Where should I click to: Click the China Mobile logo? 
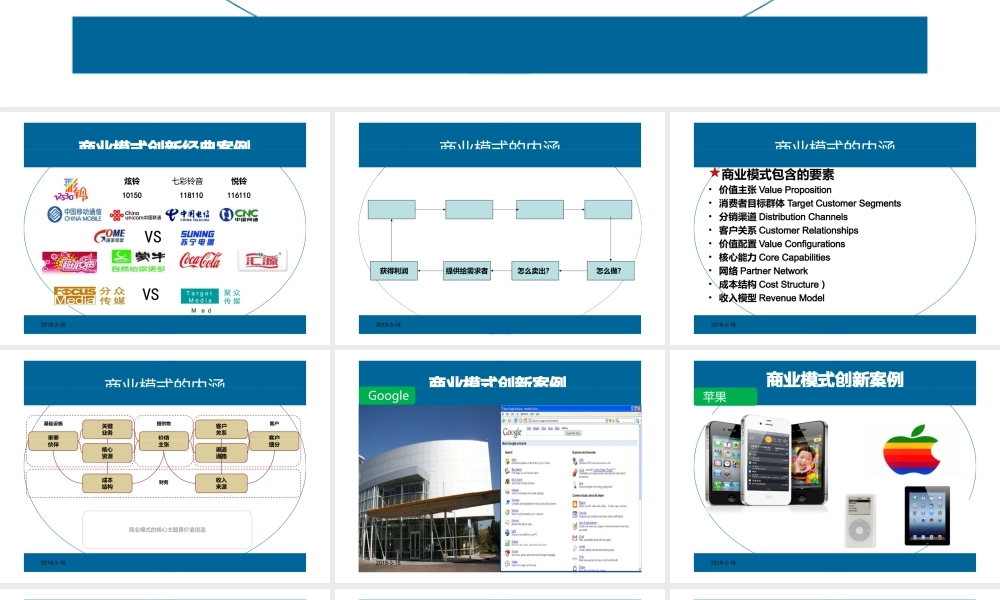click(74, 214)
